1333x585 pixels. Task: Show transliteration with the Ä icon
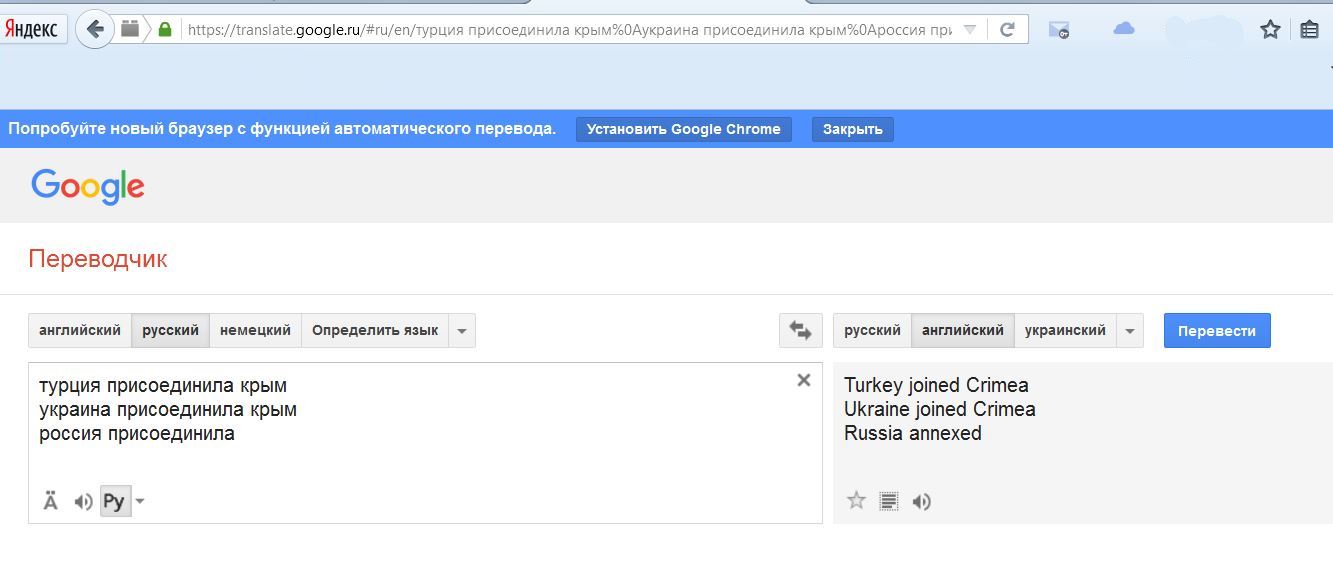[51, 501]
